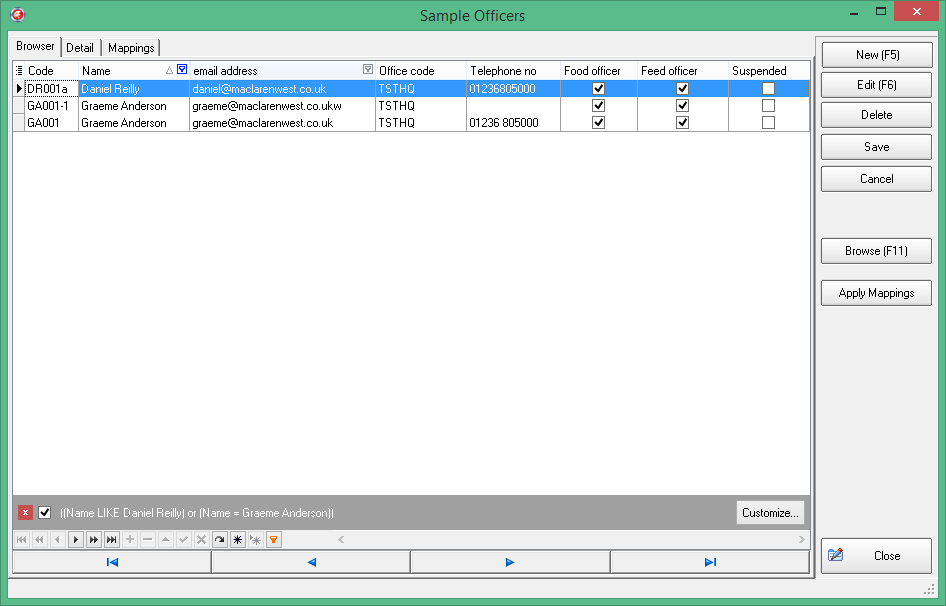This screenshot has height=606, width=946.
Task: Toggle Suspended checkbox for DR001a
Action: click(768, 89)
